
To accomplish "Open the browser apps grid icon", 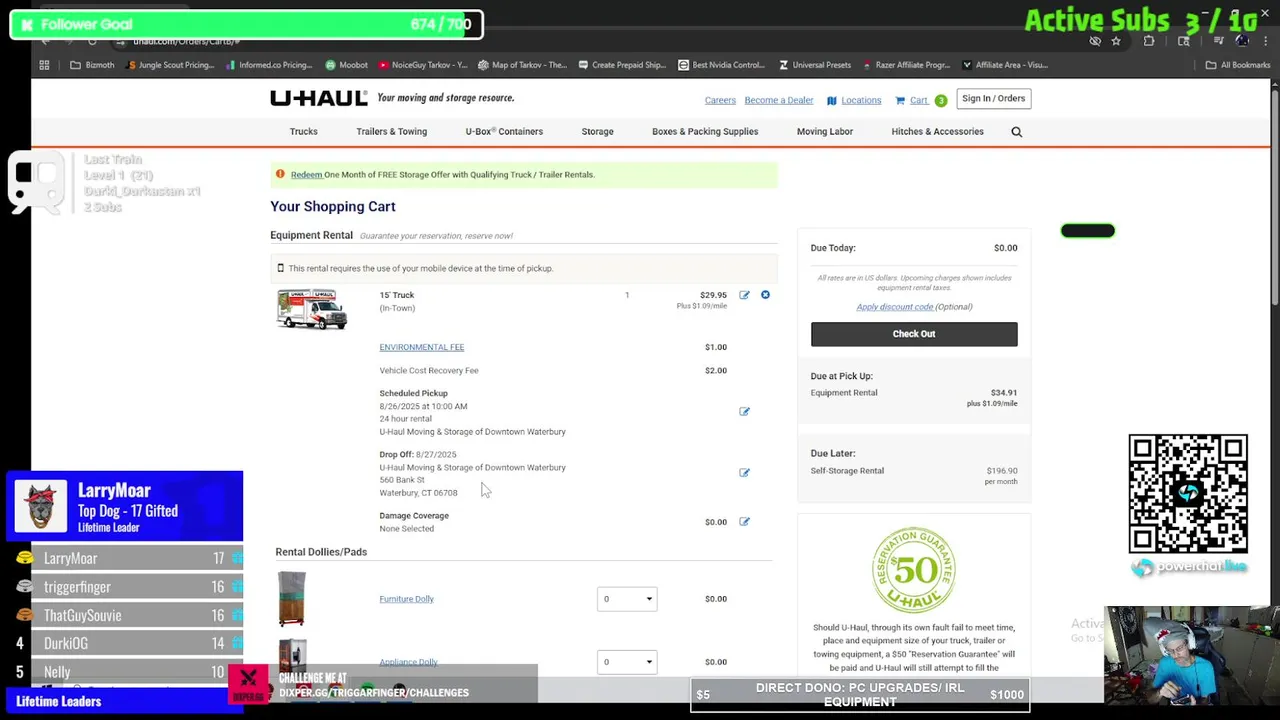I will 44,65.
